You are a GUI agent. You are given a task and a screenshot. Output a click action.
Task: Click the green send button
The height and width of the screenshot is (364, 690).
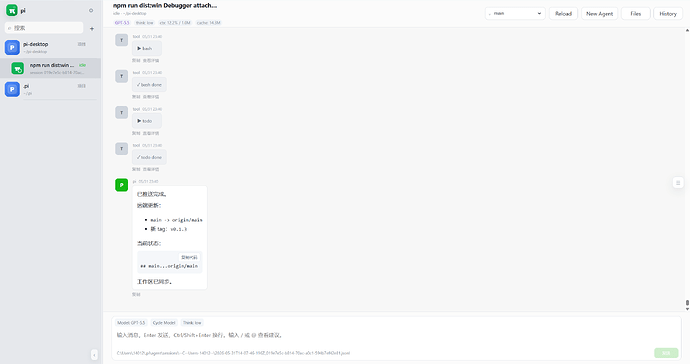[666, 353]
